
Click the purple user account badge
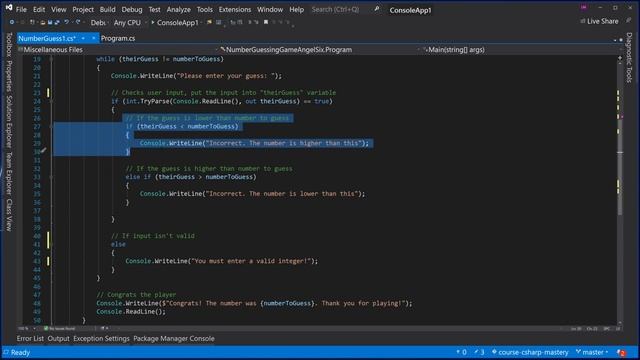coord(584,7)
